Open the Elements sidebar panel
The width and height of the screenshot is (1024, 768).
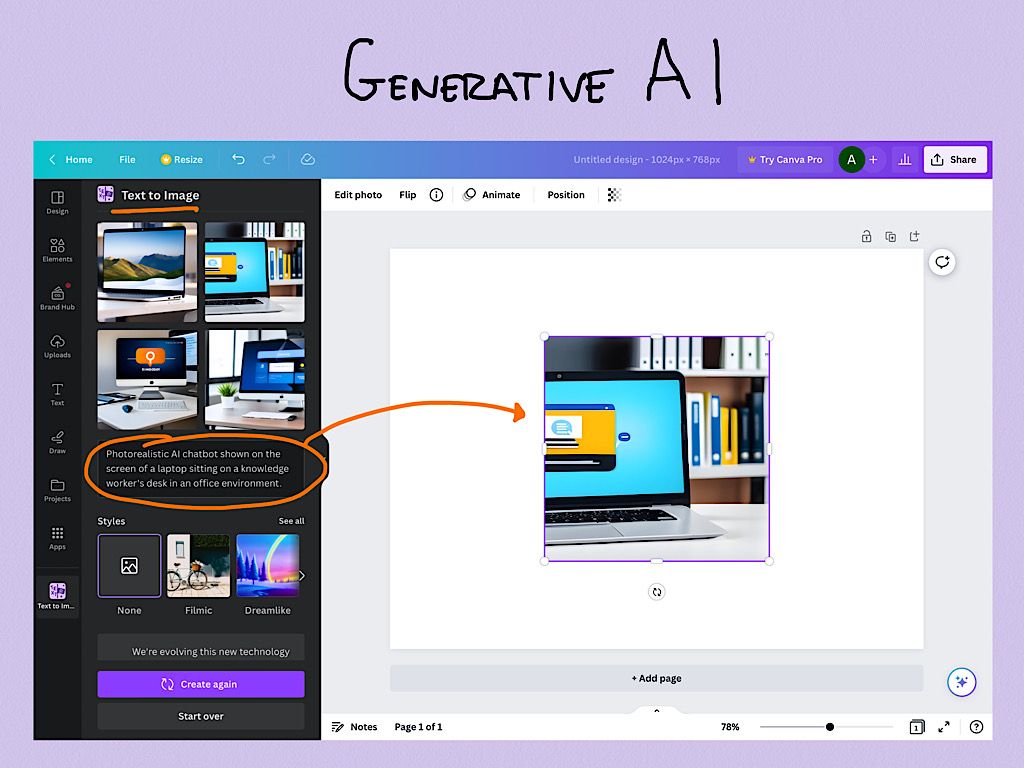[57, 250]
